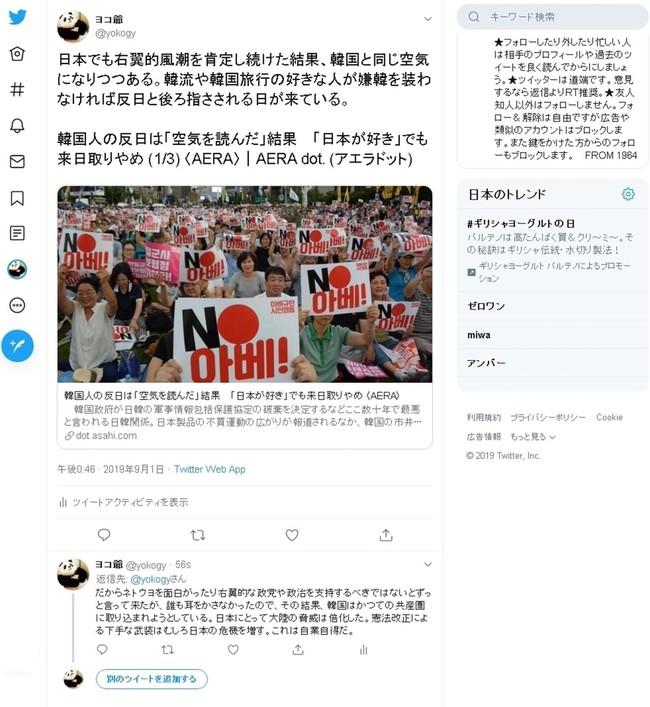650x707 pixels.
Task: Expand main tweet's chevron menu
Action: click(428, 19)
